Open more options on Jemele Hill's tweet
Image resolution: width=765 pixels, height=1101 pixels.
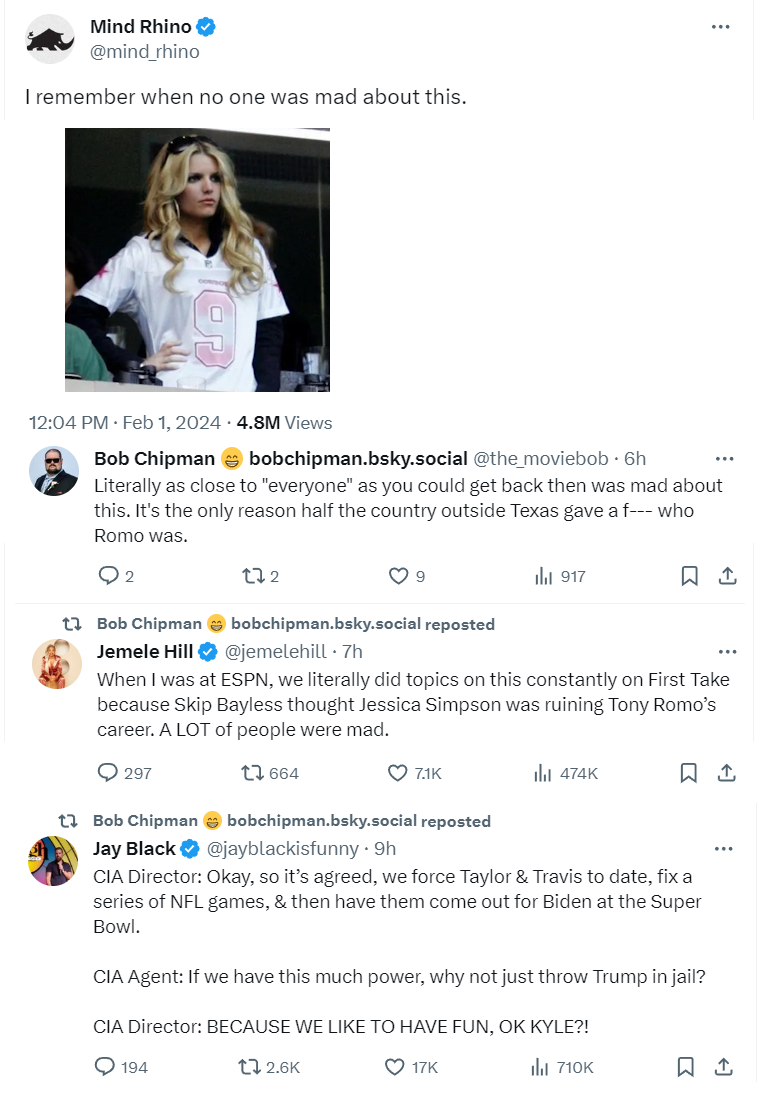(x=727, y=651)
